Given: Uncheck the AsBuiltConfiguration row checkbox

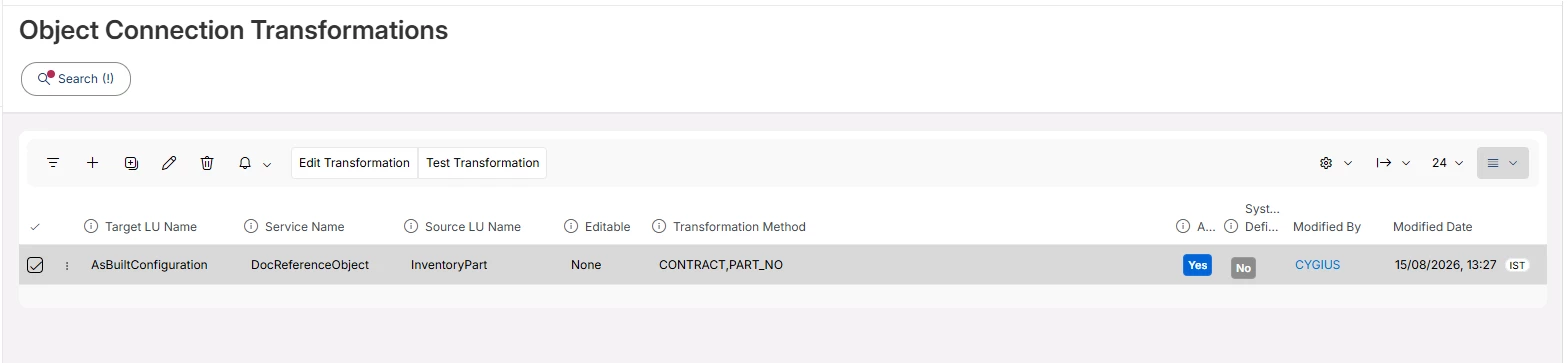Looking at the screenshot, I should coord(35,265).
